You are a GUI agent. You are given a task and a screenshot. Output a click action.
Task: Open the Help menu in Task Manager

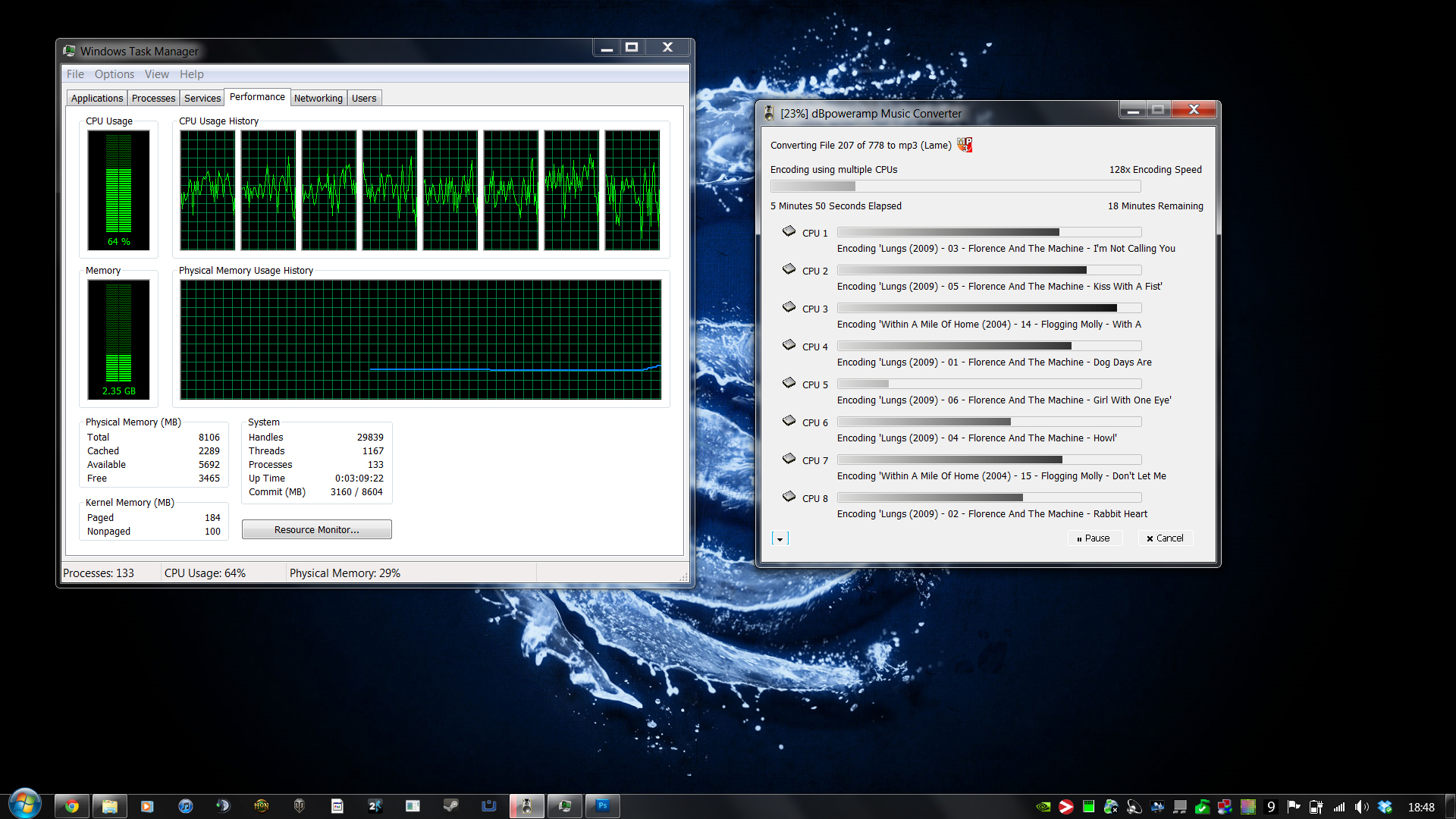[x=192, y=74]
